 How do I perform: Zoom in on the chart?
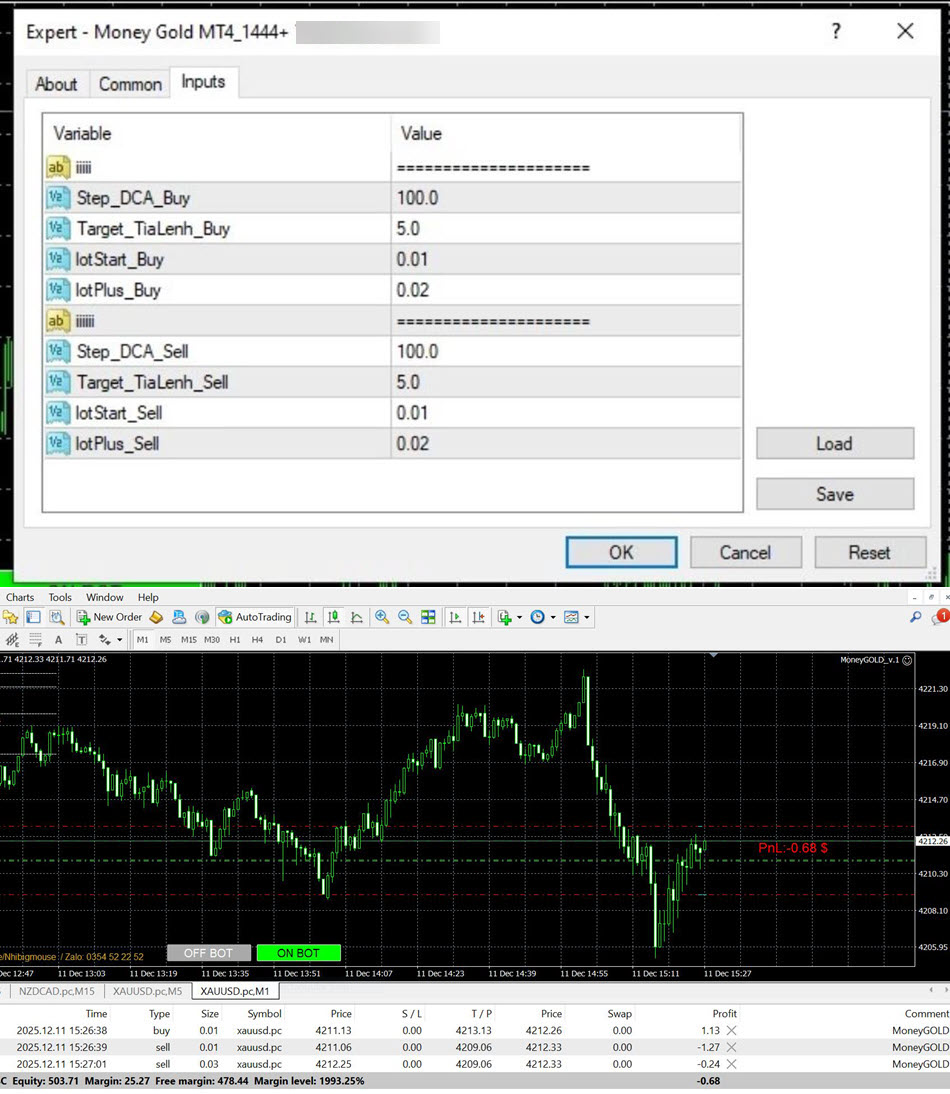[x=382, y=617]
